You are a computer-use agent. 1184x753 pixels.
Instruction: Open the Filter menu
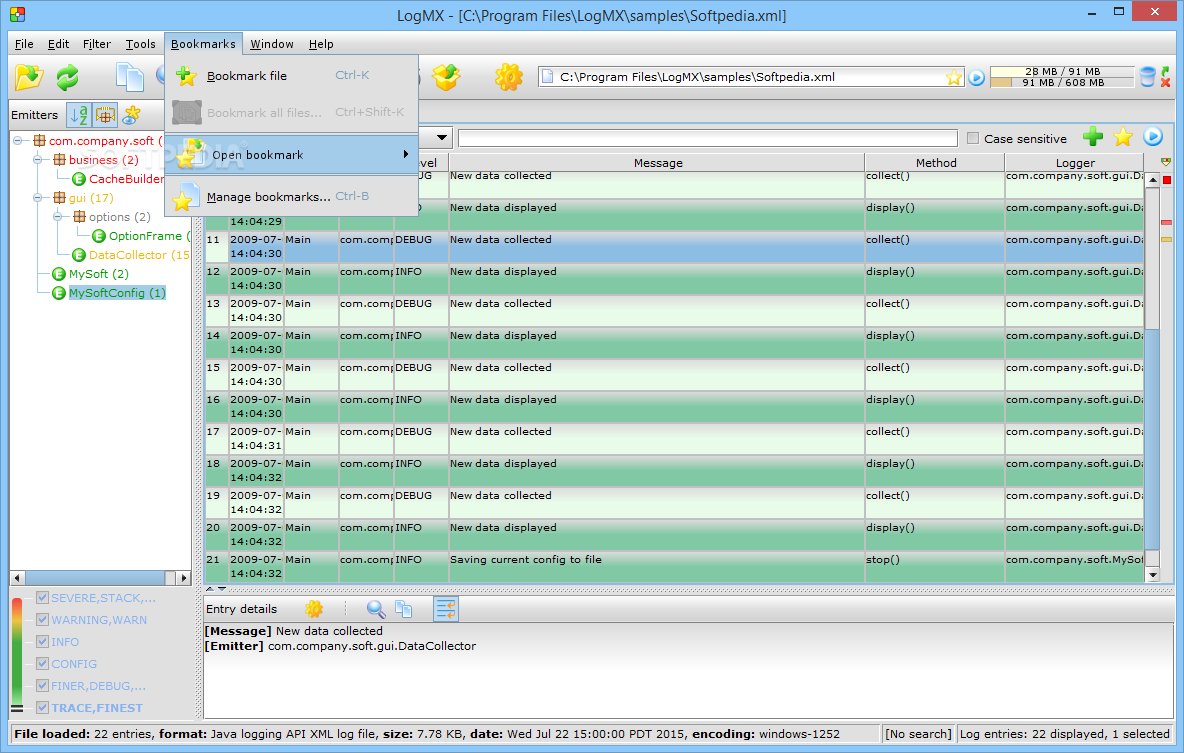(x=97, y=44)
